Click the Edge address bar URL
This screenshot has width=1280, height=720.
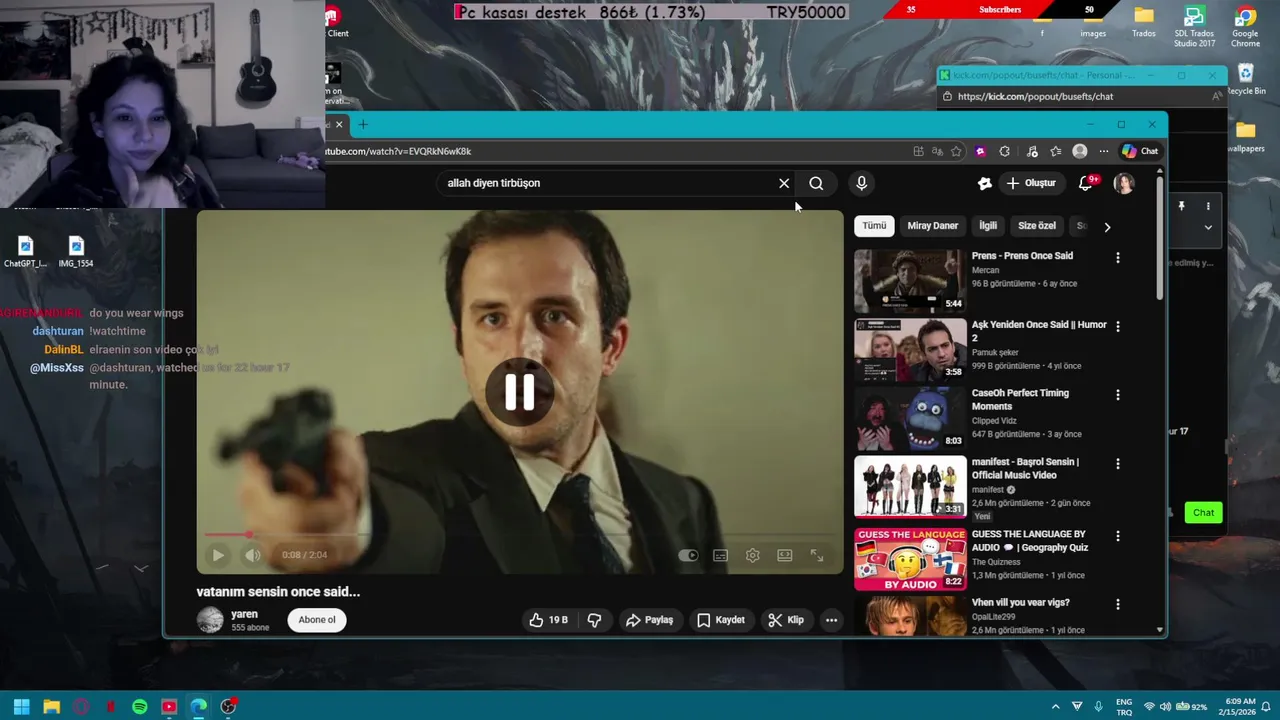click(397, 151)
